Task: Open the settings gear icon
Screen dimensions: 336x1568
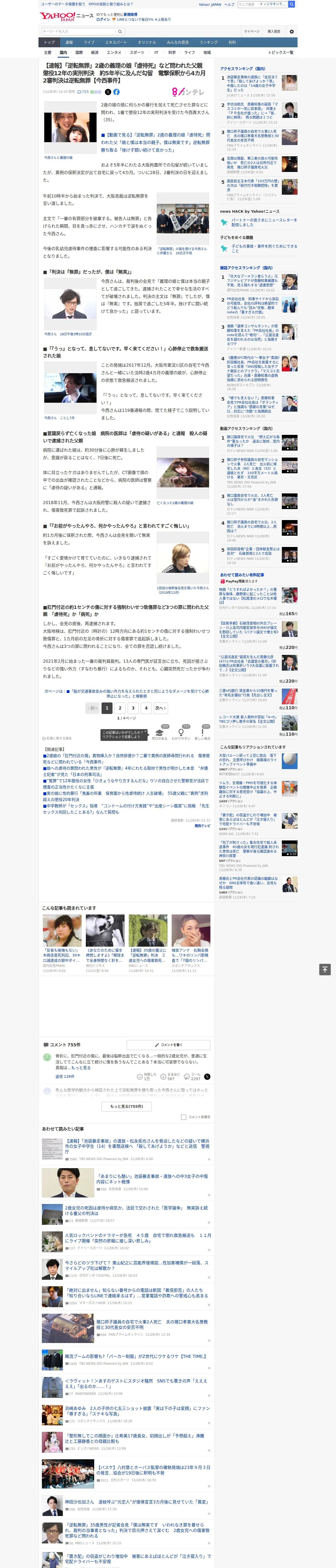Action: click(292, 32)
